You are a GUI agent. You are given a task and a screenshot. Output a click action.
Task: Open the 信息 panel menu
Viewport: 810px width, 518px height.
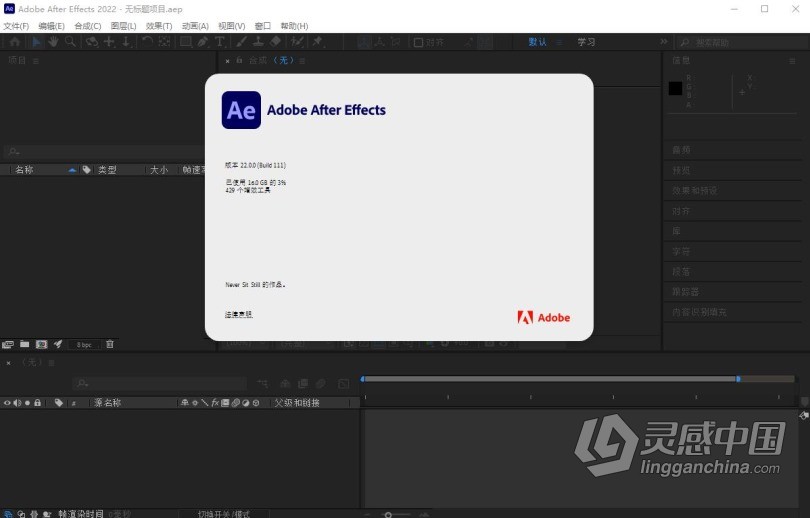(x=792, y=61)
